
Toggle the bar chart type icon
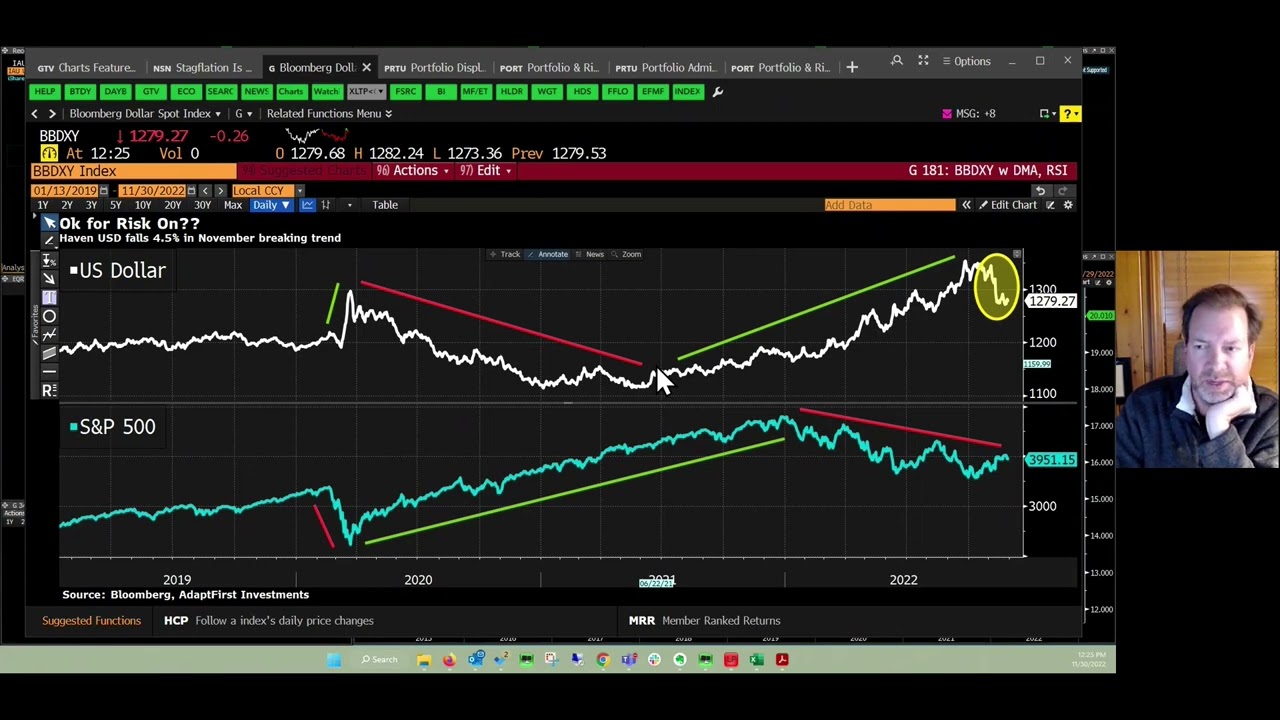tap(326, 205)
